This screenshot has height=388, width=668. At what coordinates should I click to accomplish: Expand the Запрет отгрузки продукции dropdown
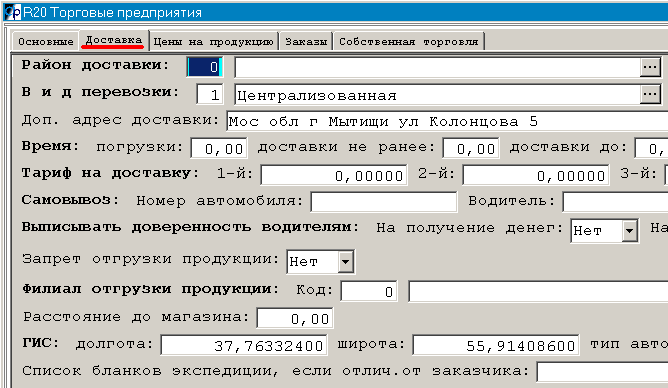click(x=346, y=262)
